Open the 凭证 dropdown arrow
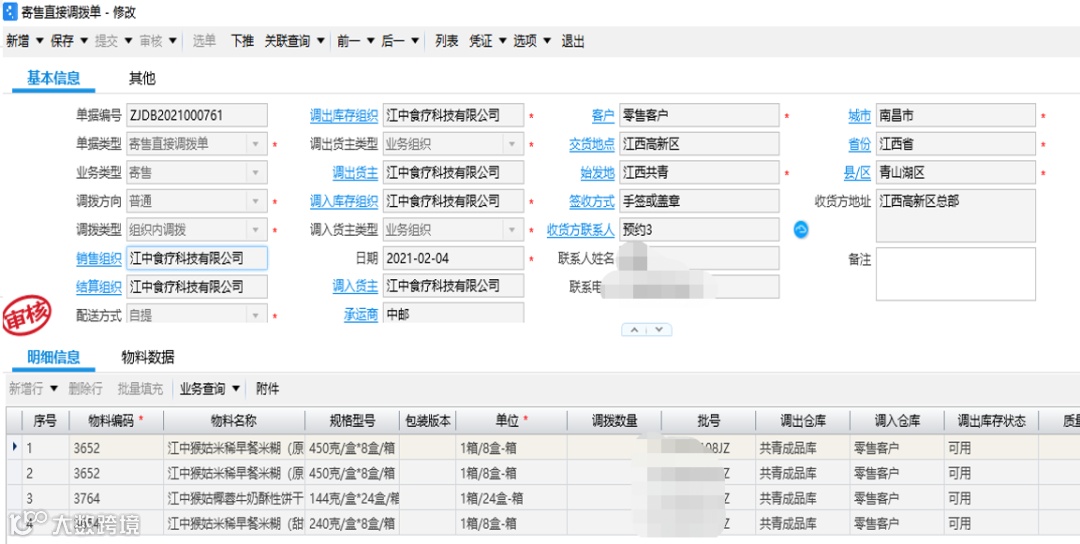1080x544 pixels. 502,41
